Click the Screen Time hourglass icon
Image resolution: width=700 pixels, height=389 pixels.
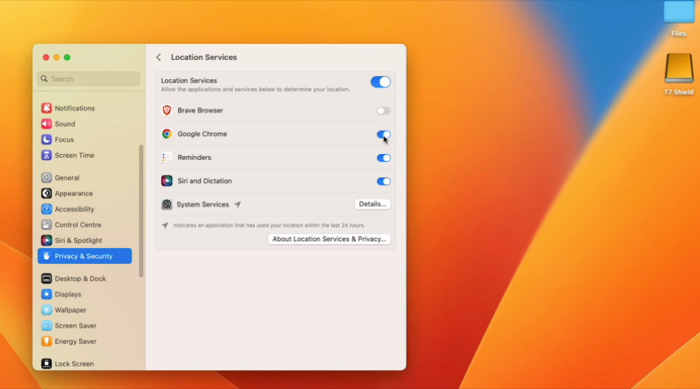46,155
